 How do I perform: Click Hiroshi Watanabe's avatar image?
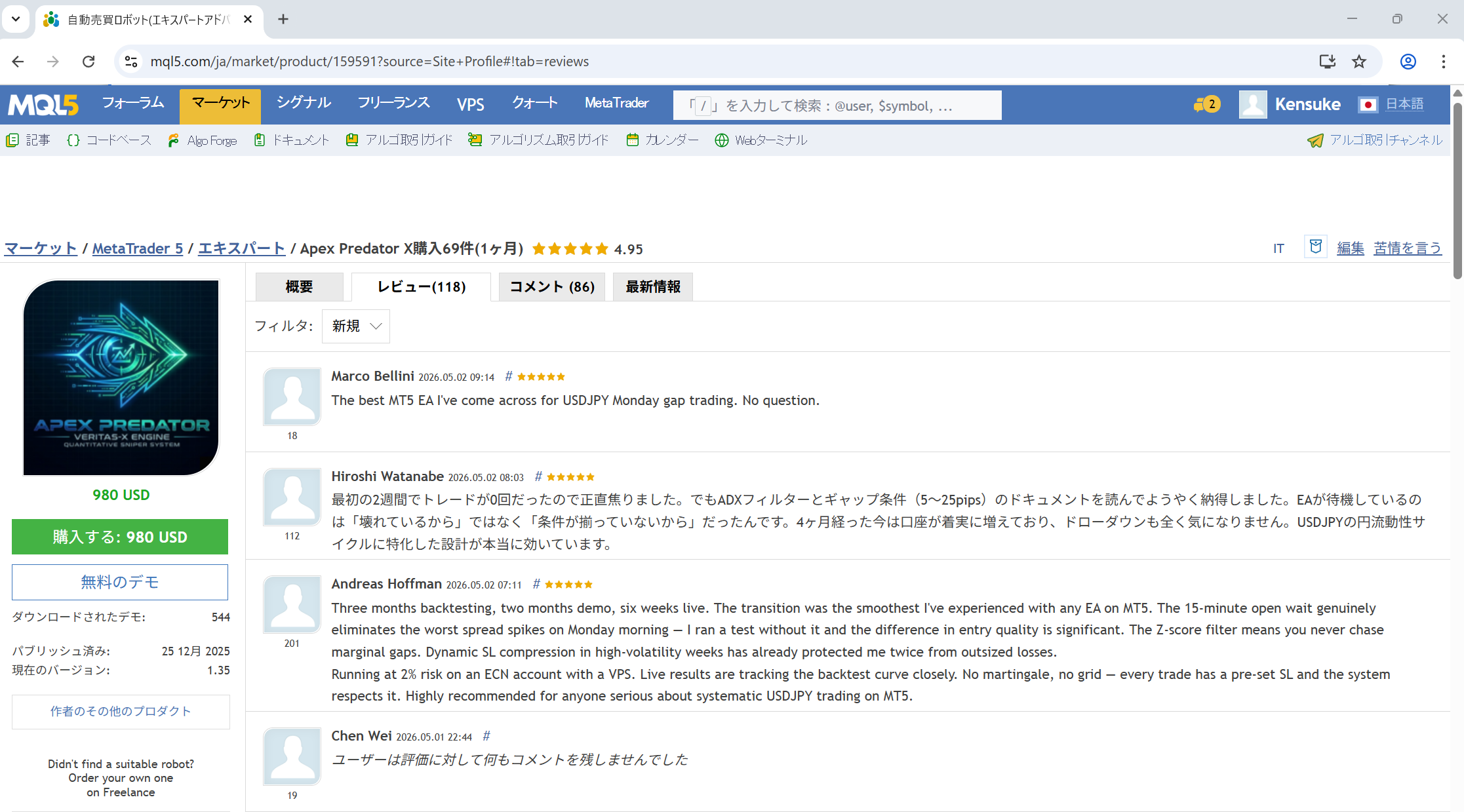pos(292,497)
